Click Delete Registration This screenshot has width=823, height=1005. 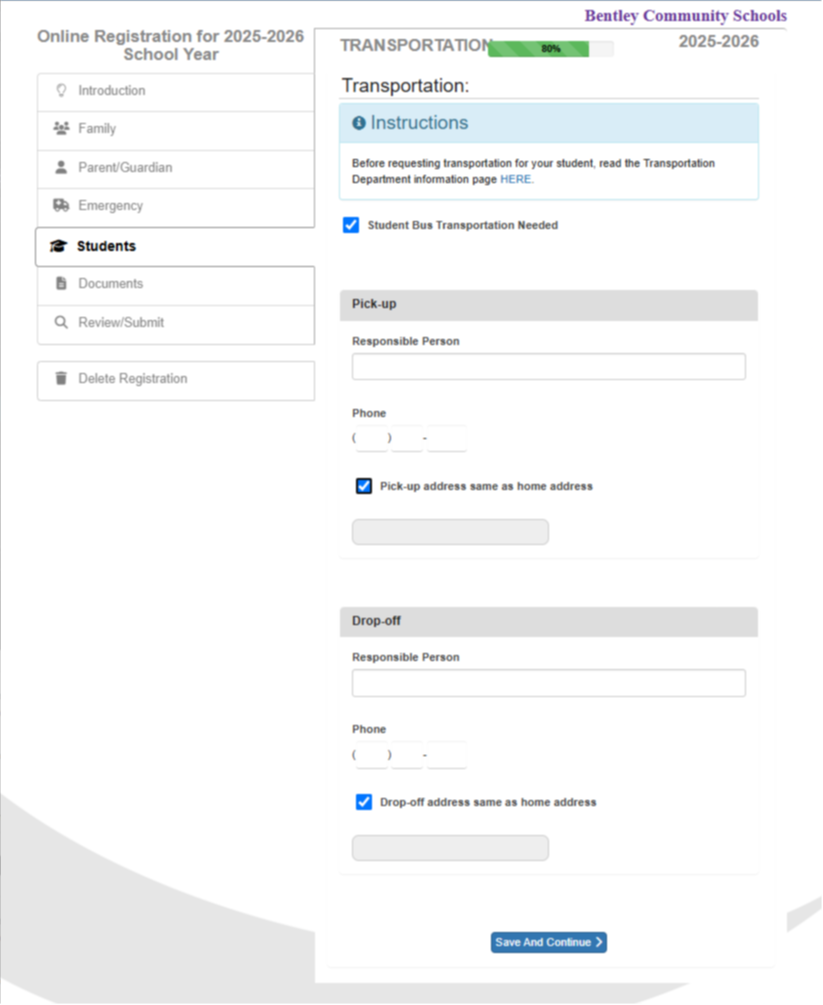[176, 381]
